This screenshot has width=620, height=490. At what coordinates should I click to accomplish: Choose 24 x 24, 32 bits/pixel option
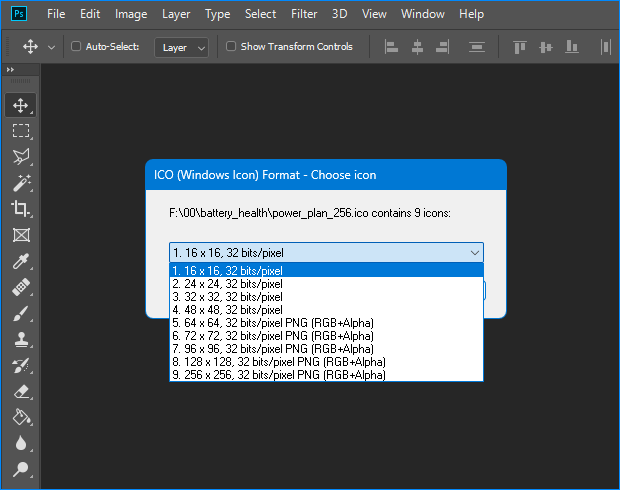[x=326, y=284]
